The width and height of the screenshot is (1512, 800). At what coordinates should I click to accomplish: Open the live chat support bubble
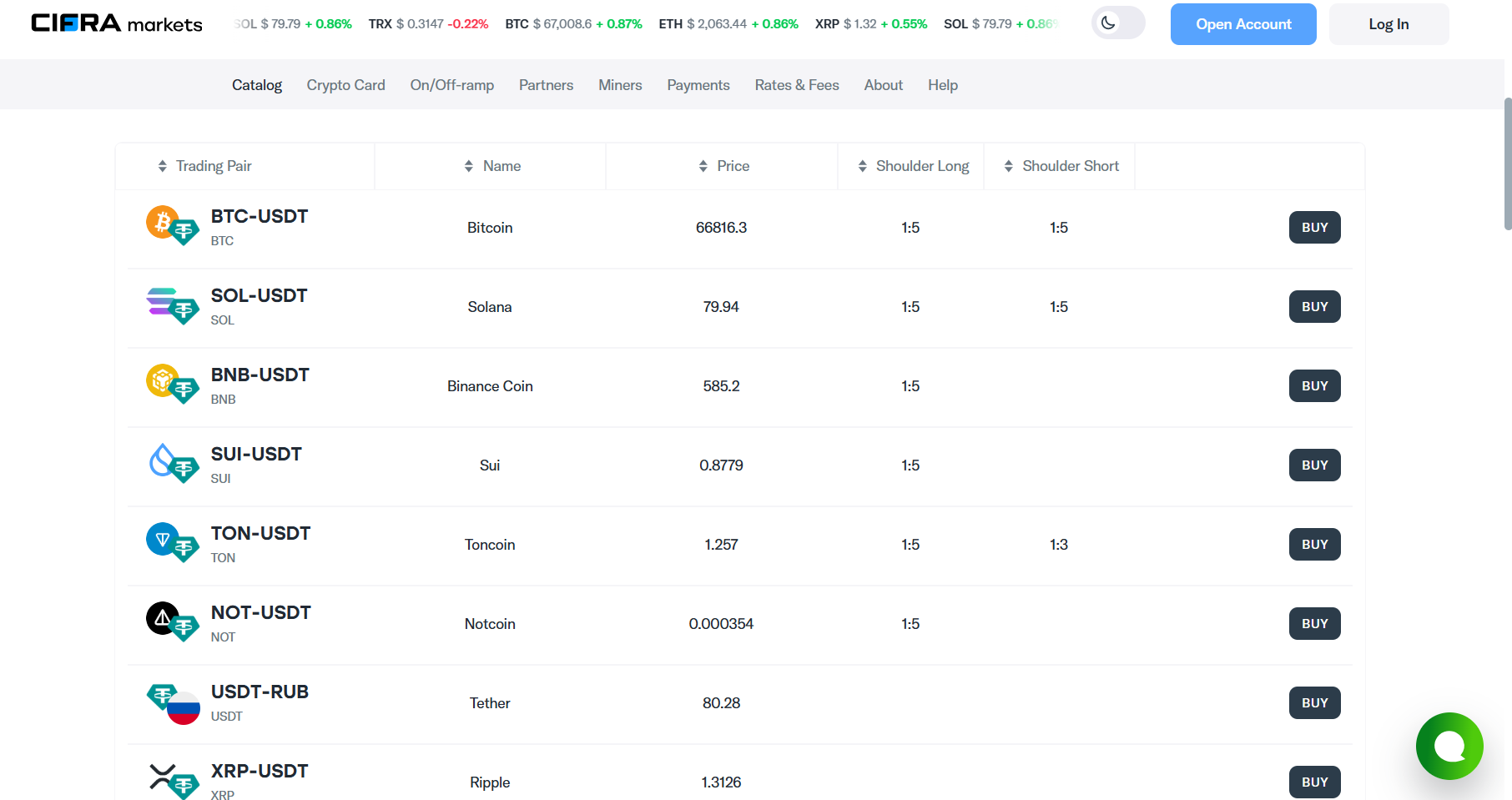(1449, 746)
